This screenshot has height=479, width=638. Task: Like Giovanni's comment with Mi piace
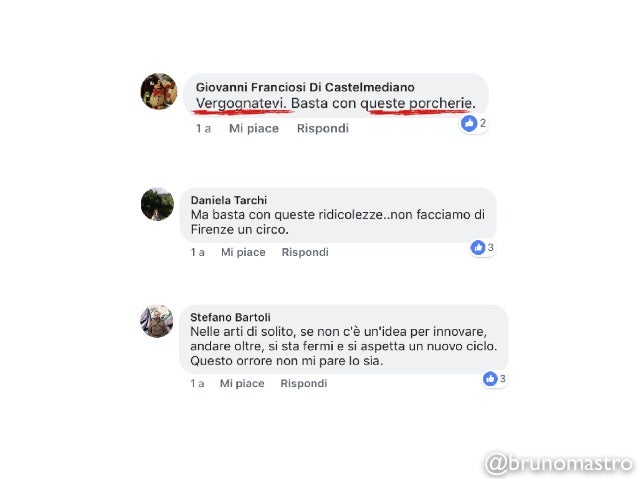pyautogui.click(x=254, y=129)
